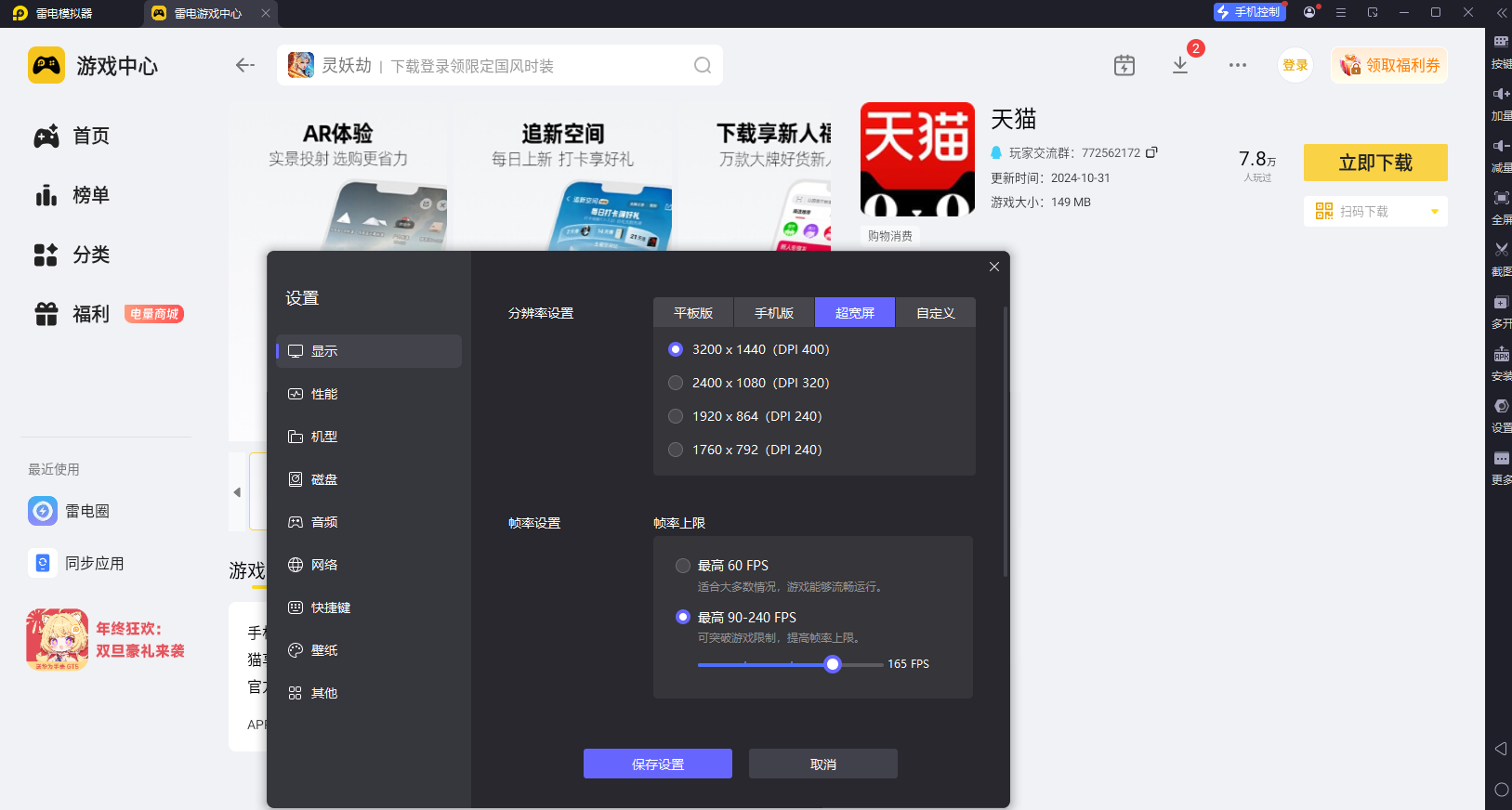Open the calendar check-in icon
The width and height of the screenshot is (1512, 810).
tap(1124, 65)
